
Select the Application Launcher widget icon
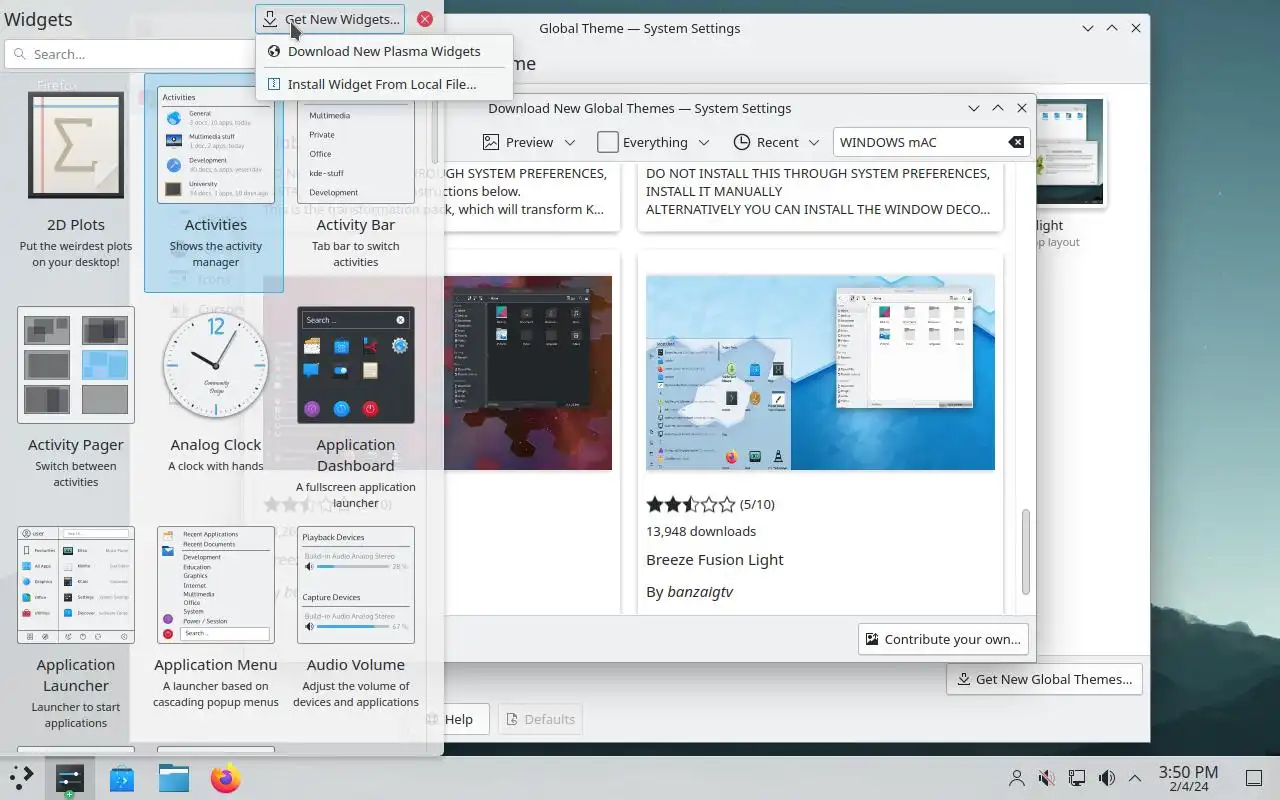[76, 585]
